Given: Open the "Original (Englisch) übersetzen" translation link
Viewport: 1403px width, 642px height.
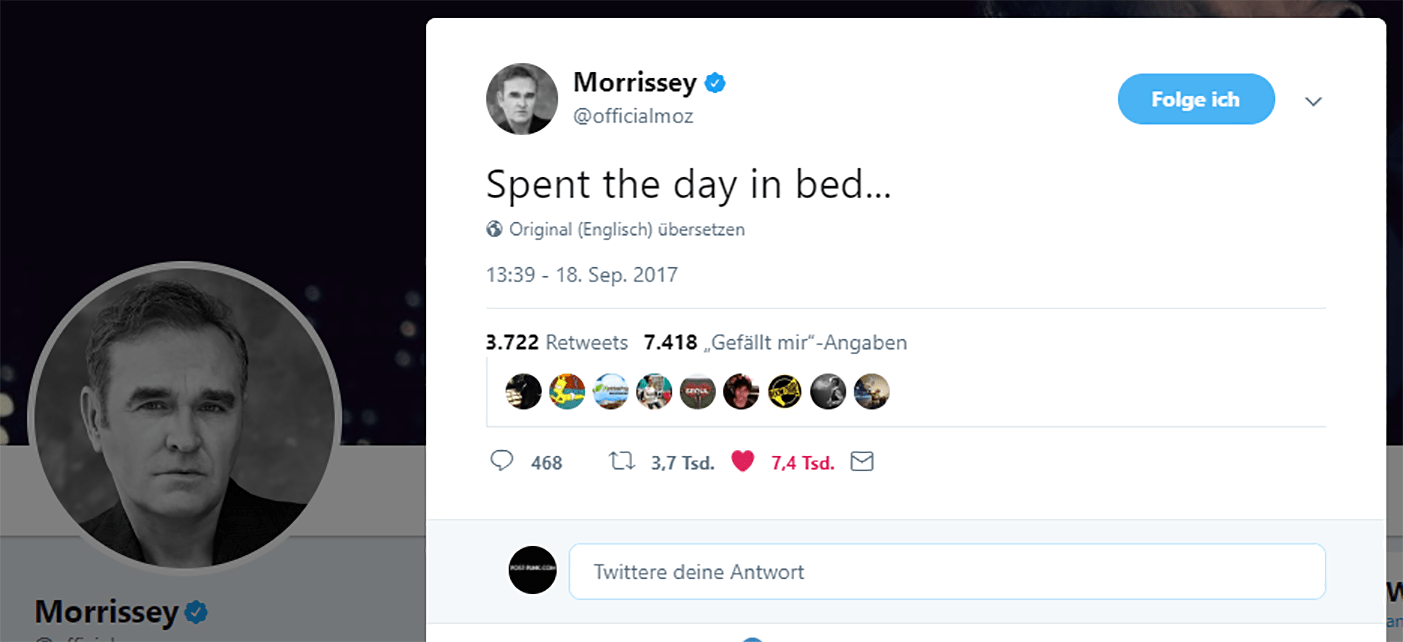Looking at the screenshot, I should coord(627,229).
